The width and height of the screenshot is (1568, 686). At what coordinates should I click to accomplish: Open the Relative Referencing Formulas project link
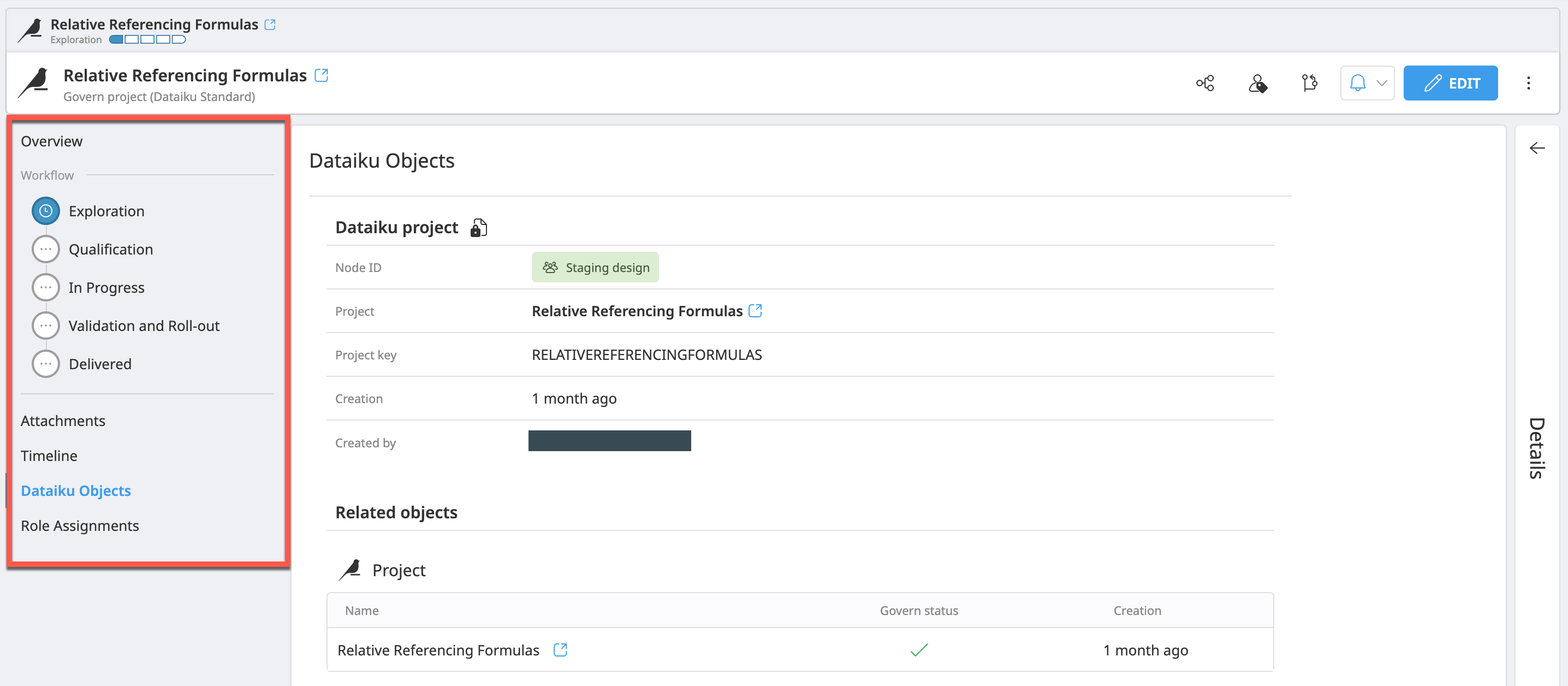pyautogui.click(x=637, y=311)
